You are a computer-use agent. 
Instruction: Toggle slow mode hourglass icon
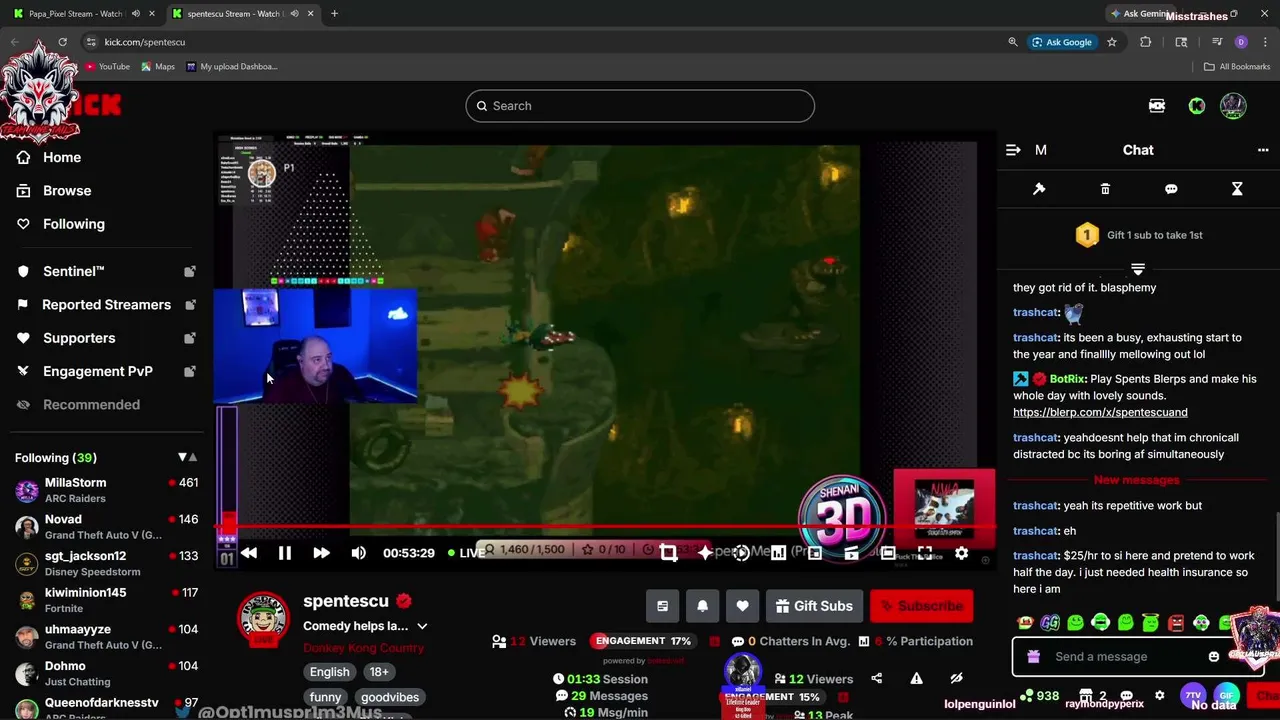(x=1237, y=189)
